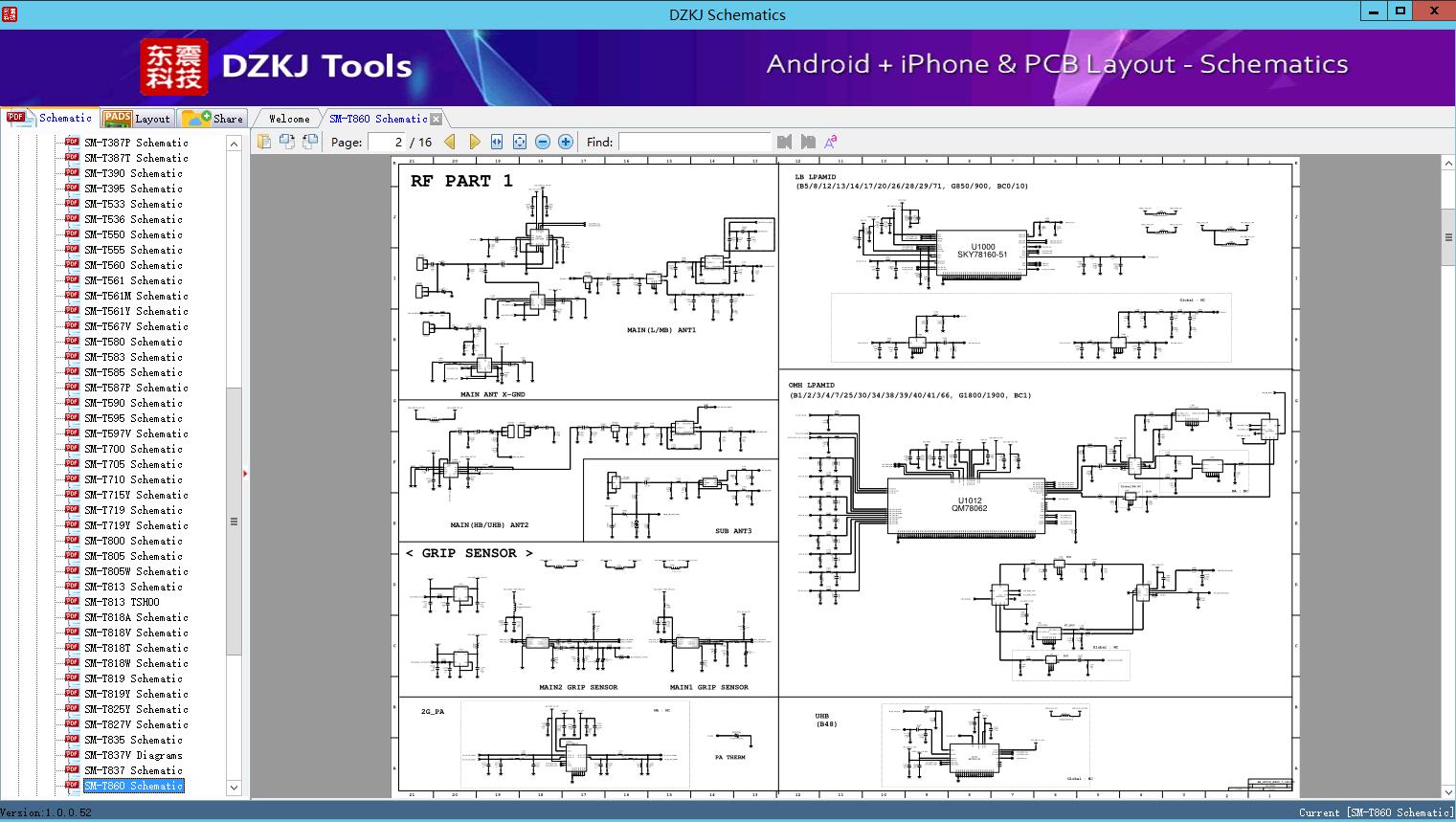Open SM-T719Y Schematic from list

[136, 525]
